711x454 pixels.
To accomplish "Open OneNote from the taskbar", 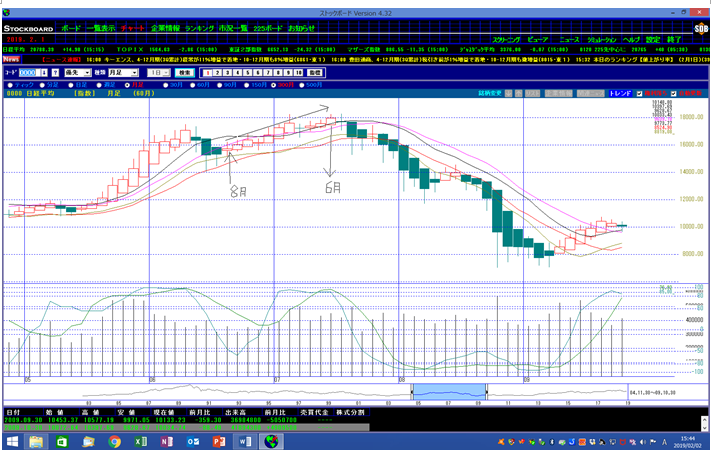I will click(166, 442).
